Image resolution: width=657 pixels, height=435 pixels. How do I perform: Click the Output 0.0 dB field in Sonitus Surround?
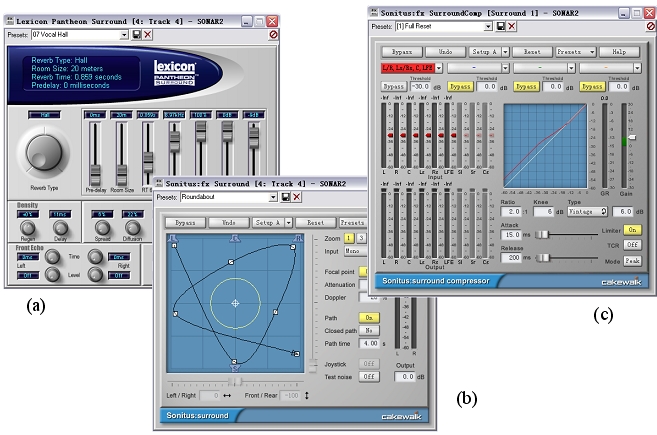[405, 377]
